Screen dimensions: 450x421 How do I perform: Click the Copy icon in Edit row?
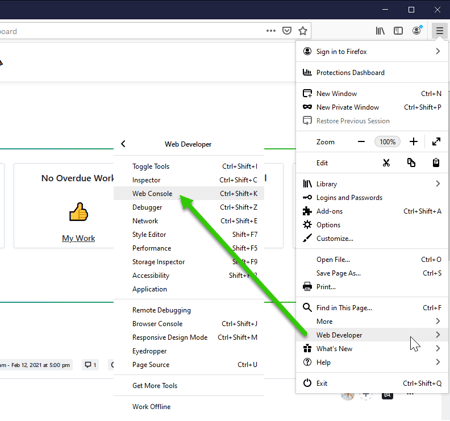(x=411, y=163)
